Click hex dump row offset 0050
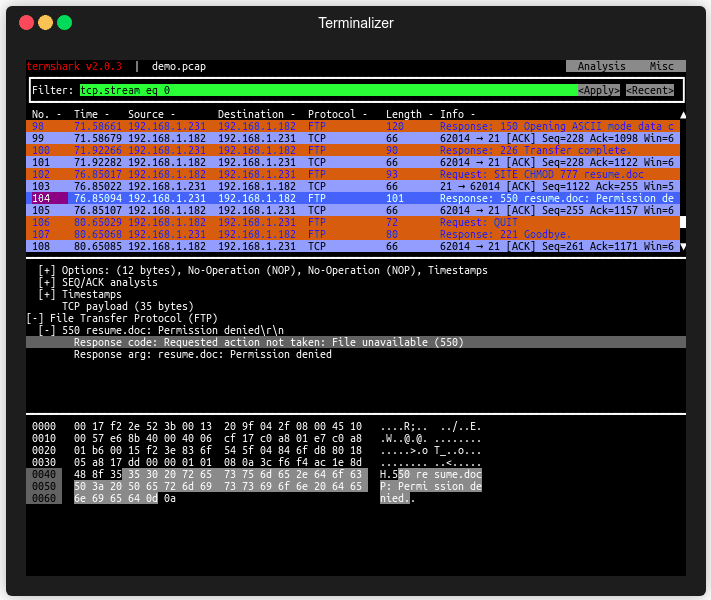The image size is (711, 600). (44, 487)
